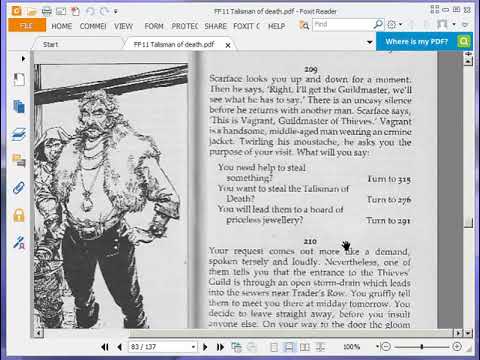Expand the navigation panel arrow
480x360 pixels.
click(x=23, y=59)
